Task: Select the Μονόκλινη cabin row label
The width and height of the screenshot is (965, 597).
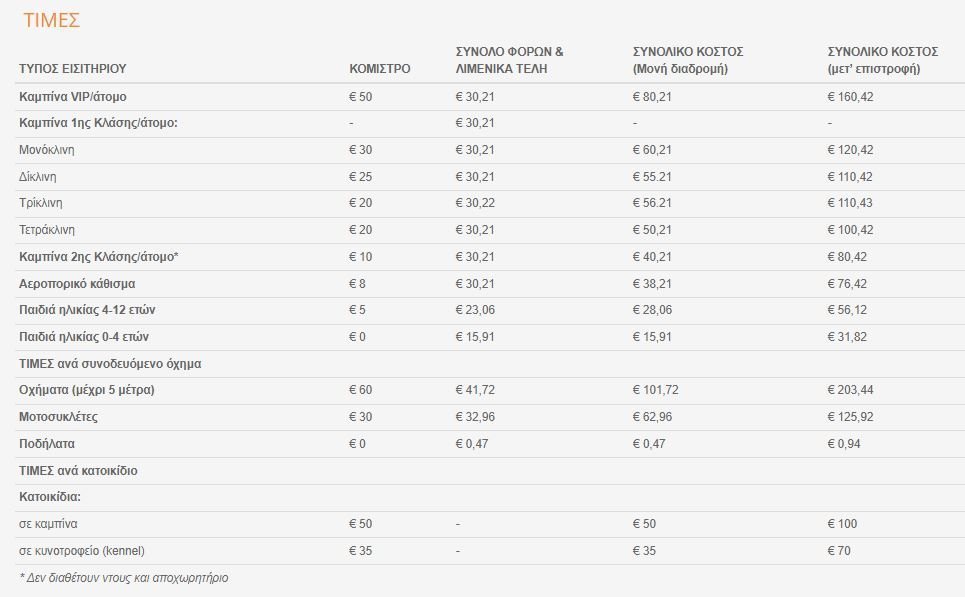Action: [47, 150]
